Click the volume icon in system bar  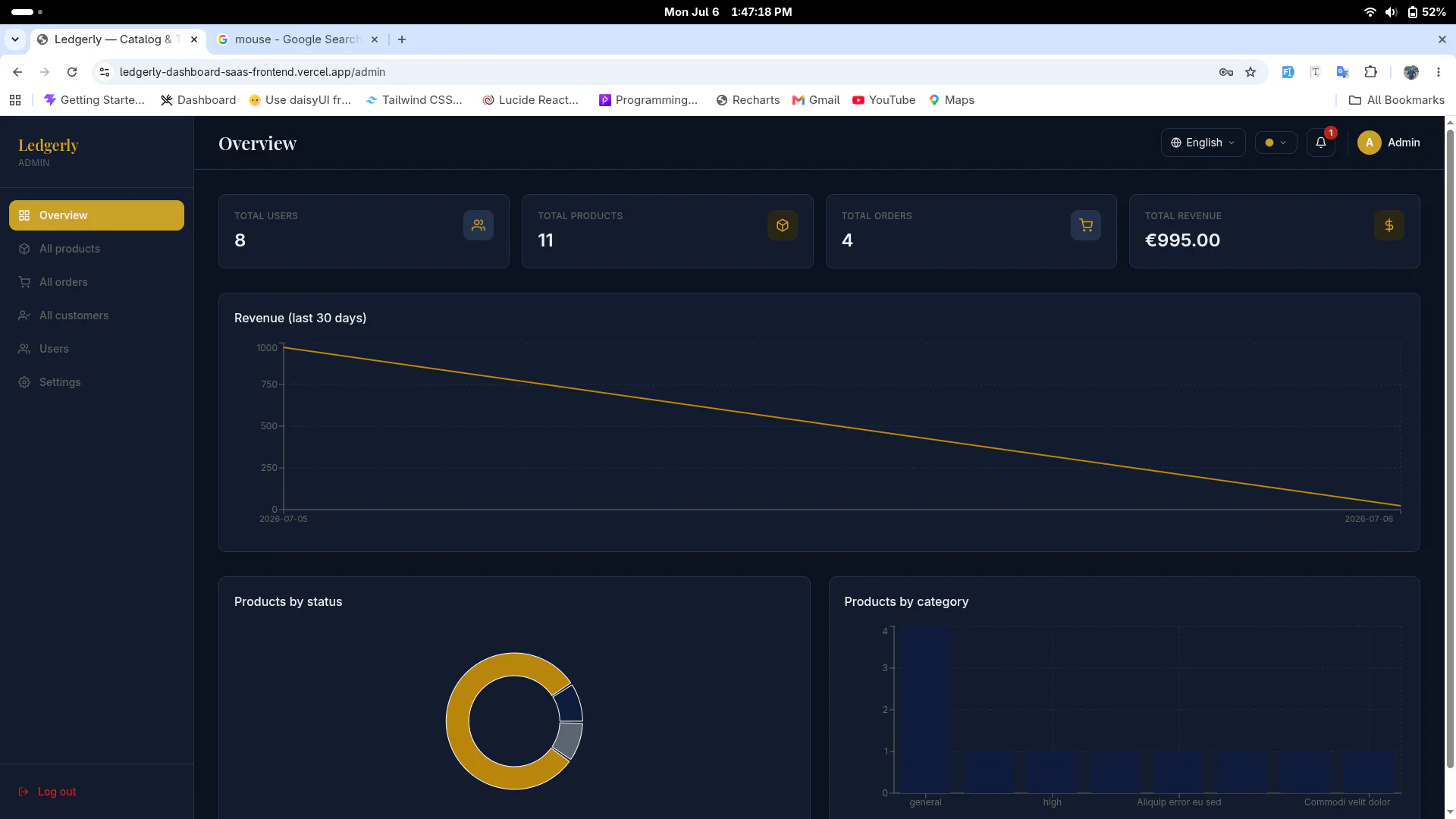pyautogui.click(x=1391, y=12)
